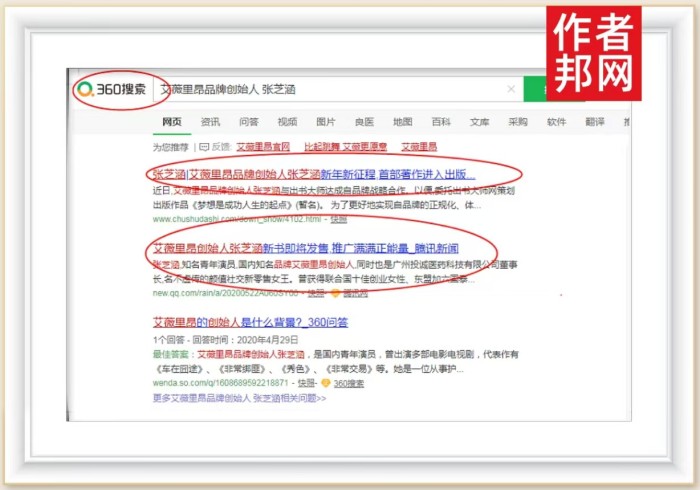Viewport: 700px width, 490px height.
Task: Click the 更多相关问题 link
Action: [x=239, y=398]
